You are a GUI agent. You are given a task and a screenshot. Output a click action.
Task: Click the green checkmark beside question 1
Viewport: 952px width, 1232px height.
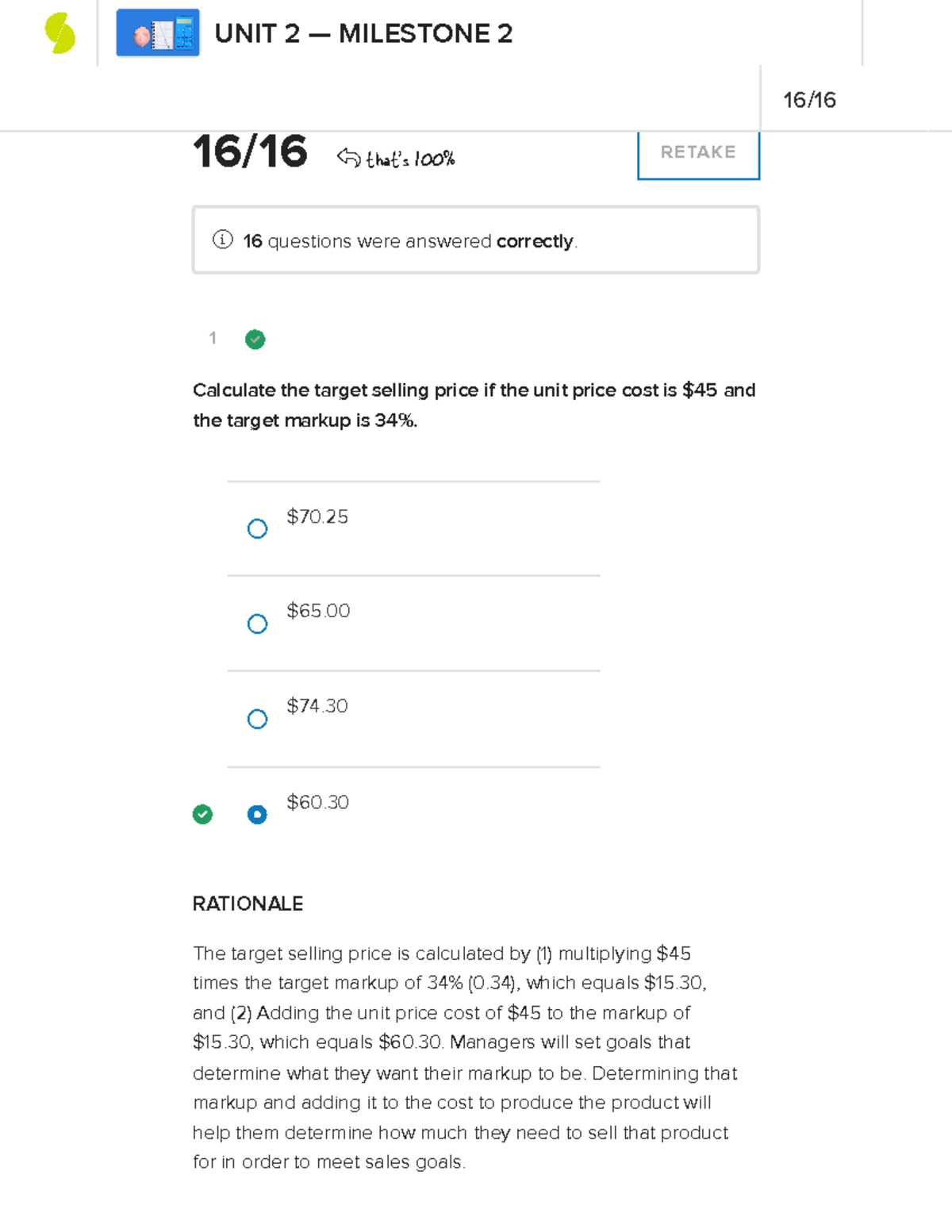[255, 340]
